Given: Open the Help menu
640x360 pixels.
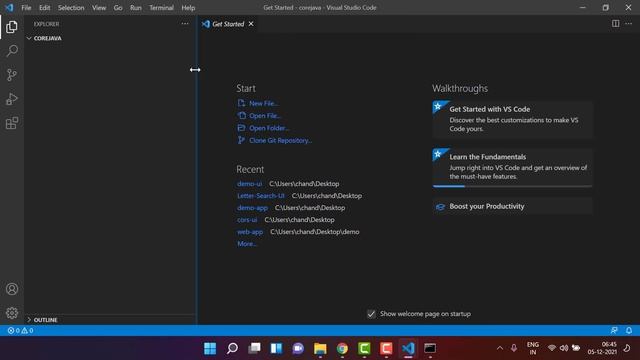Looking at the screenshot, I should pos(188,7).
